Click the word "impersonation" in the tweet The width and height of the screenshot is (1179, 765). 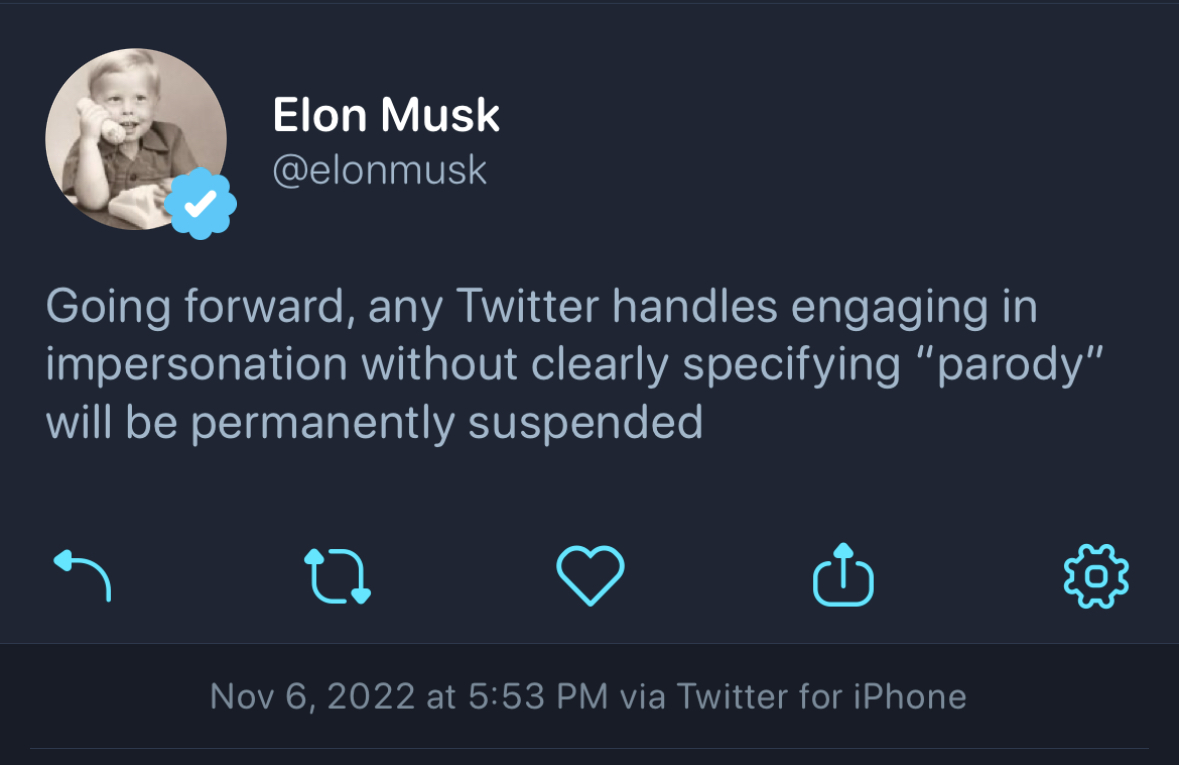pyautogui.click(x=195, y=365)
